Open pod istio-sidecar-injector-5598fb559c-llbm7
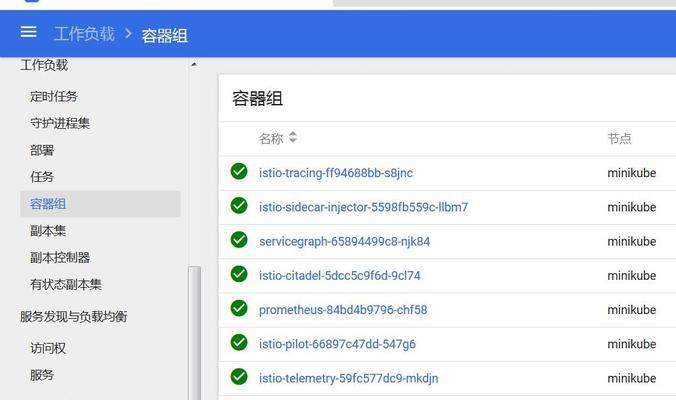 pos(363,207)
